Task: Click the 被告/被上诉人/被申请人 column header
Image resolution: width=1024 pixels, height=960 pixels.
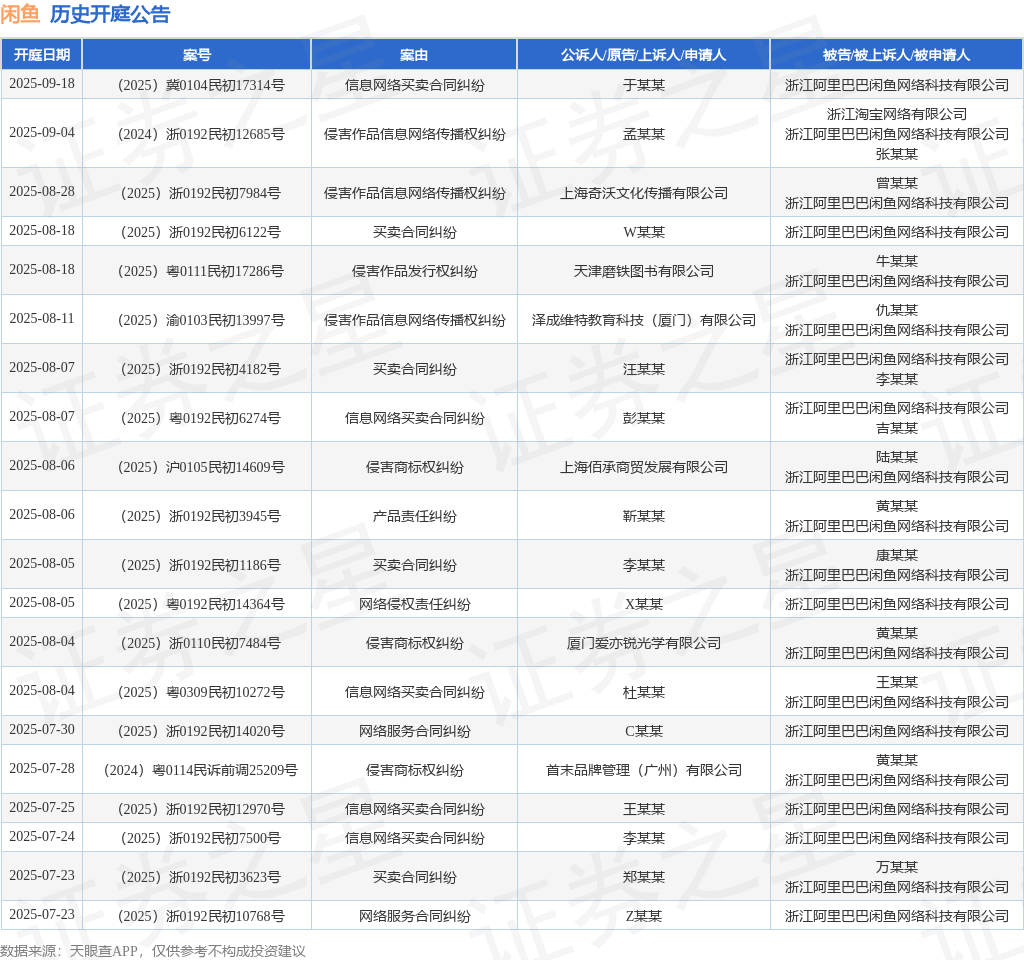Action: point(897,55)
